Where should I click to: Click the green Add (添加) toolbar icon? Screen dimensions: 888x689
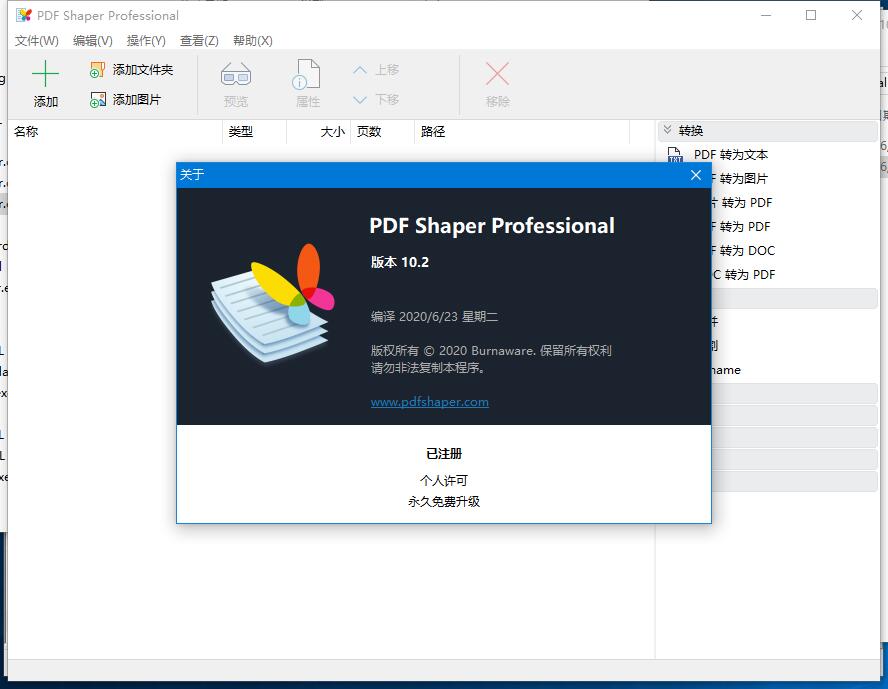[x=45, y=75]
